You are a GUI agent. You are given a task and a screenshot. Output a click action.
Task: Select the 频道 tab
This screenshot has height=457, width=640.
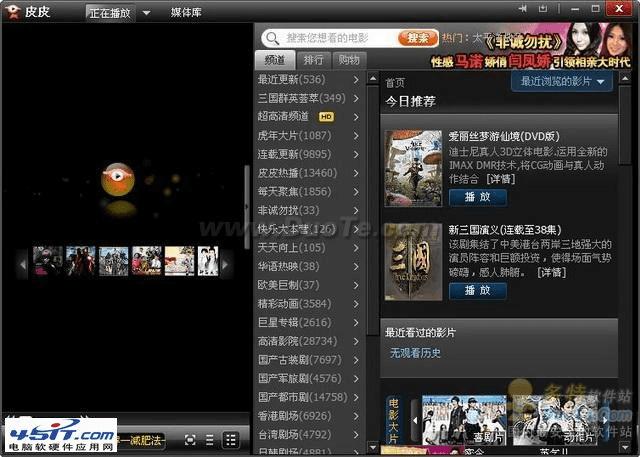pos(275,60)
